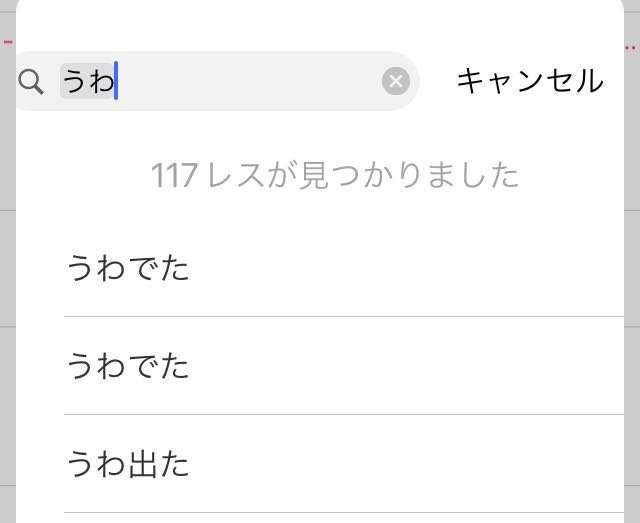Click the highlighted うわ text in search bar

pos(88,81)
